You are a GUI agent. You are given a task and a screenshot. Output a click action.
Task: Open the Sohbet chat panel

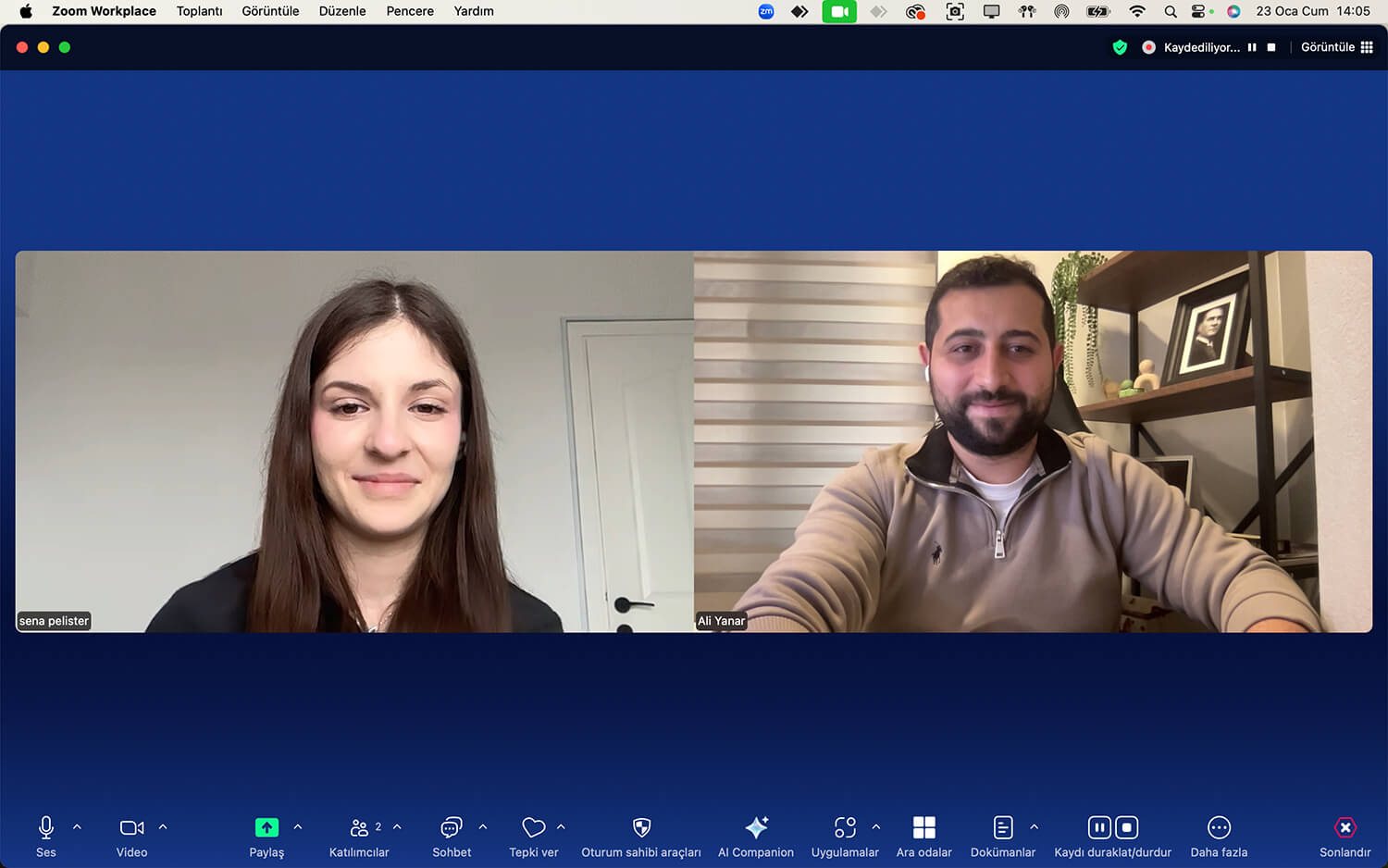coord(452,827)
